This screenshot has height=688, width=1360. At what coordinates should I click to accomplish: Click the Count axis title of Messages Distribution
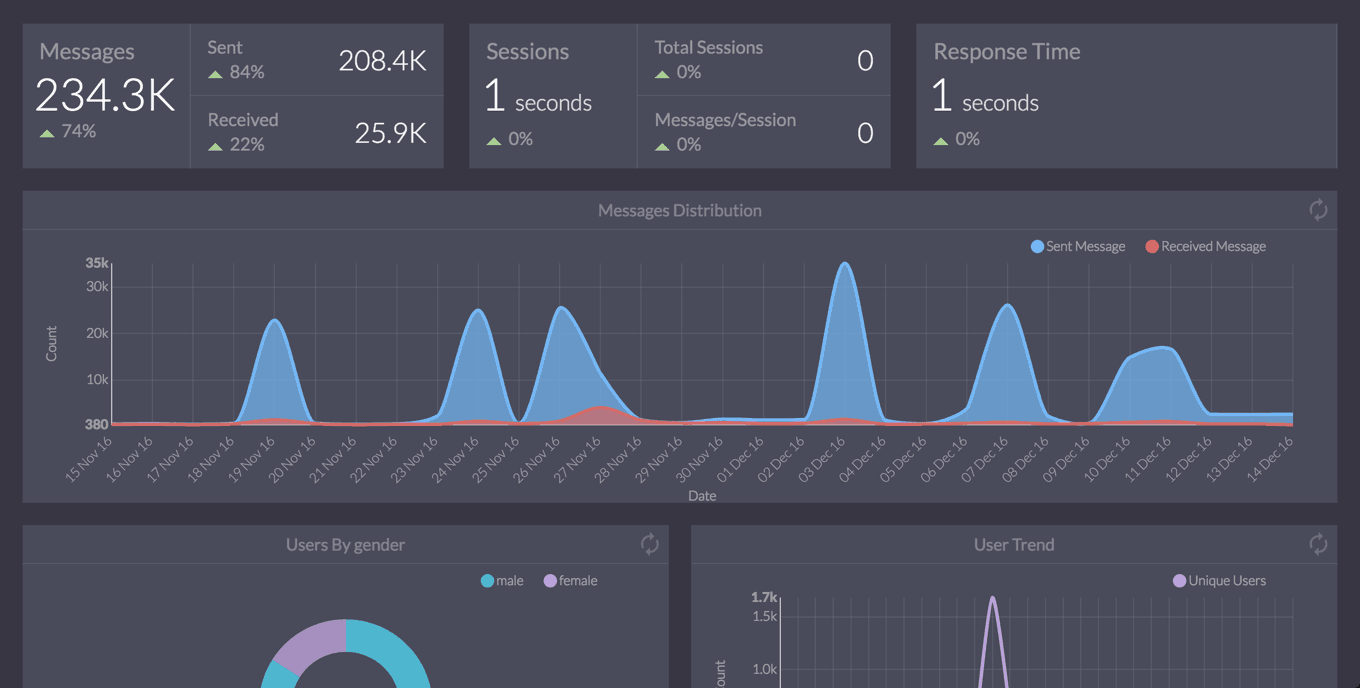click(x=52, y=344)
